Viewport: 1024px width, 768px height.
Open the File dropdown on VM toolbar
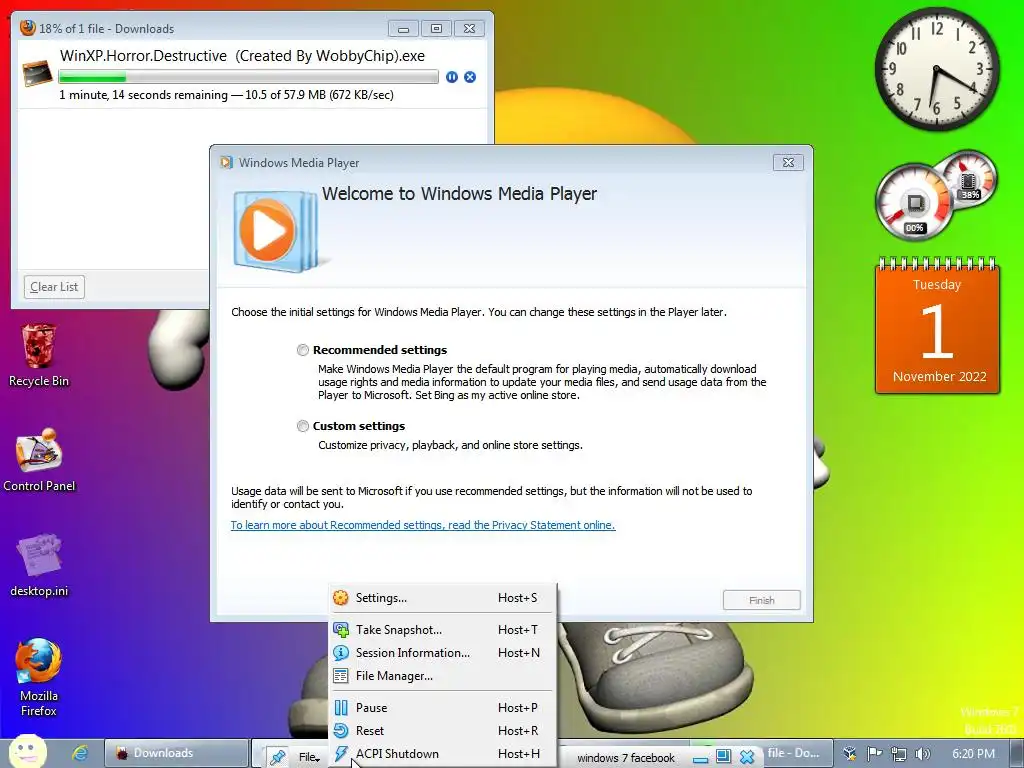(308, 758)
